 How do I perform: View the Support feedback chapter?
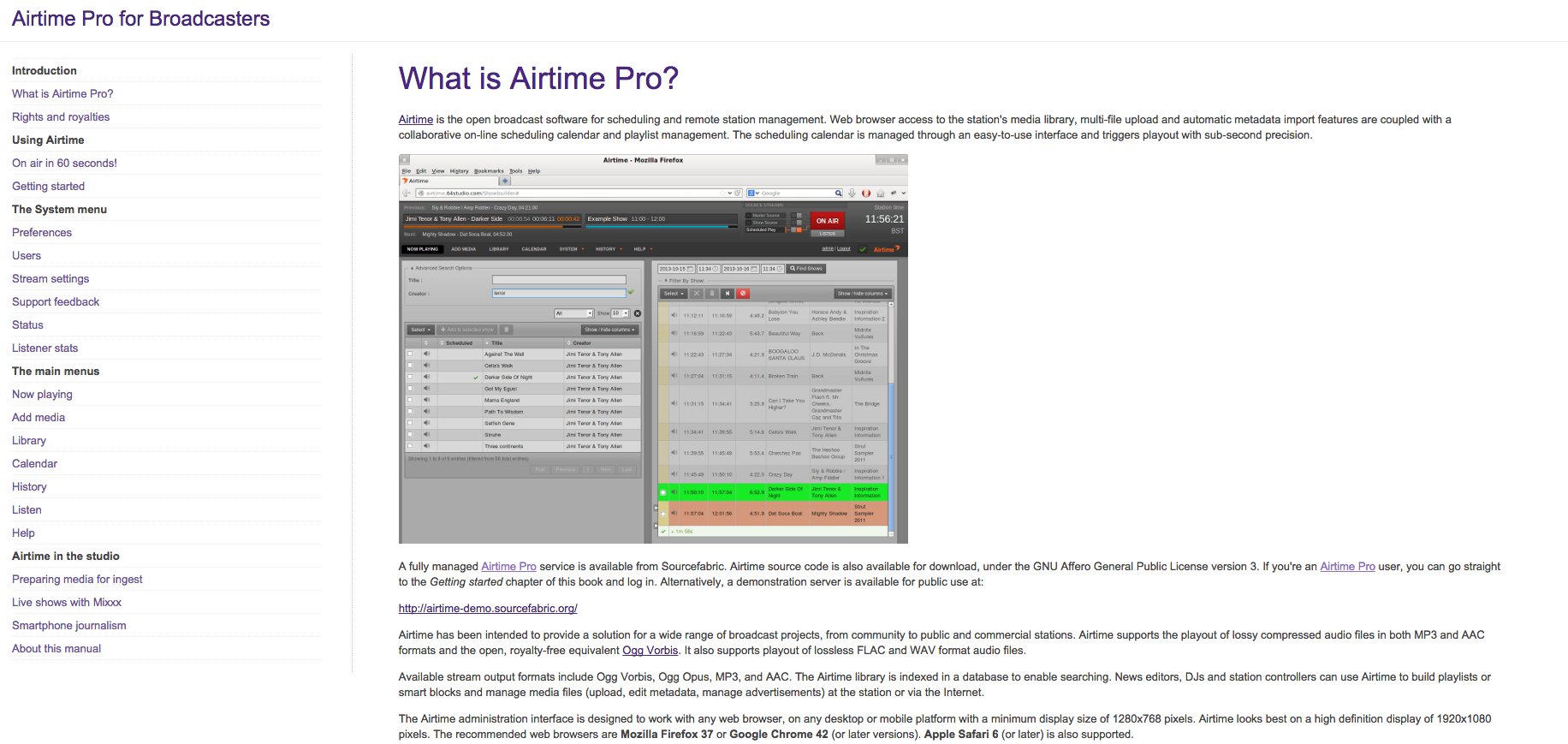click(56, 301)
